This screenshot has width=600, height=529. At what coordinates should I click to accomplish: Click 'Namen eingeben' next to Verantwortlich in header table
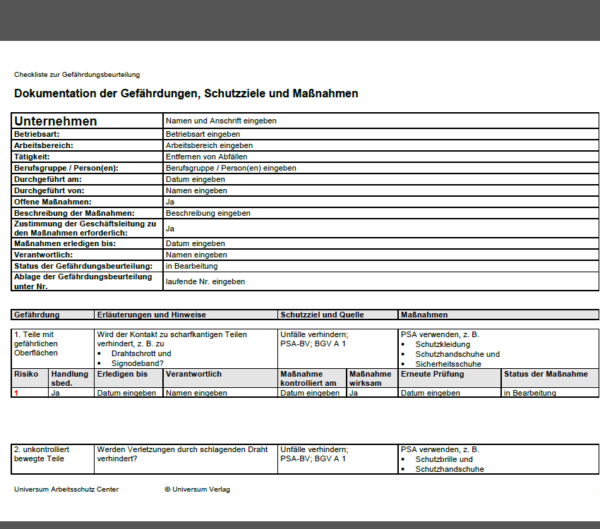(x=196, y=255)
